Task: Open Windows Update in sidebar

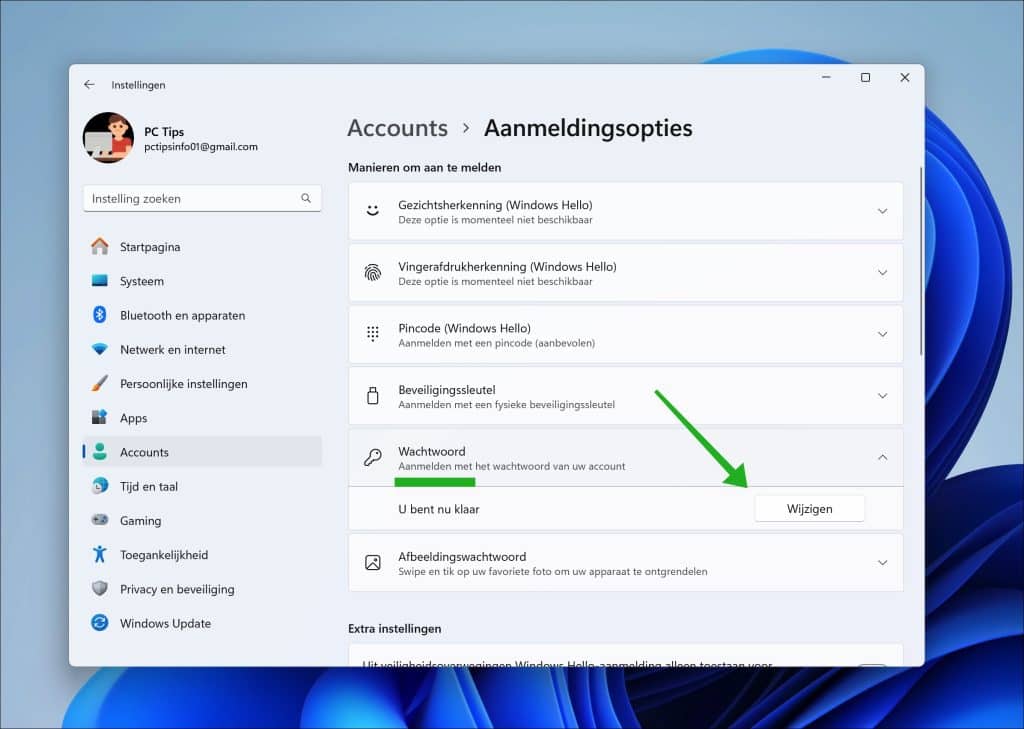Action: pyautogui.click(x=202, y=623)
